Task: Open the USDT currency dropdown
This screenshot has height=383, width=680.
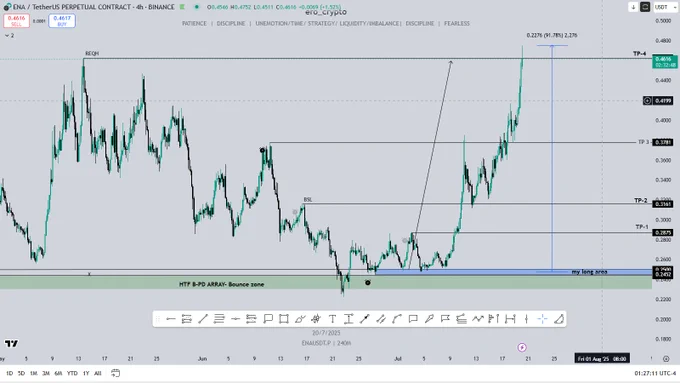Action: [666, 7]
